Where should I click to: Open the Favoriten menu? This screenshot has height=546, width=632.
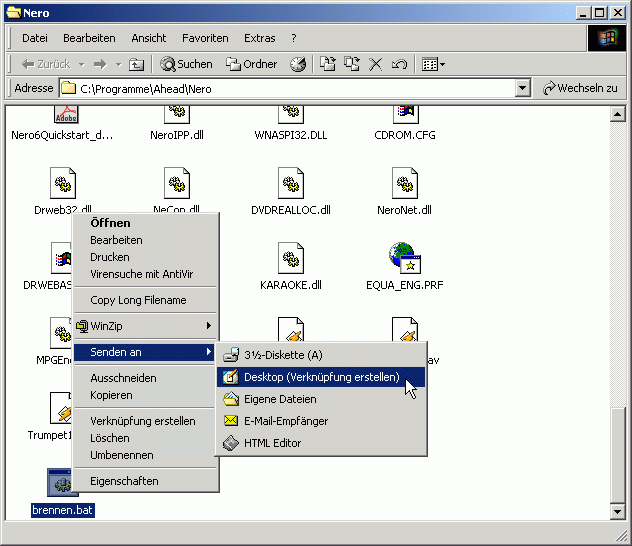205,38
